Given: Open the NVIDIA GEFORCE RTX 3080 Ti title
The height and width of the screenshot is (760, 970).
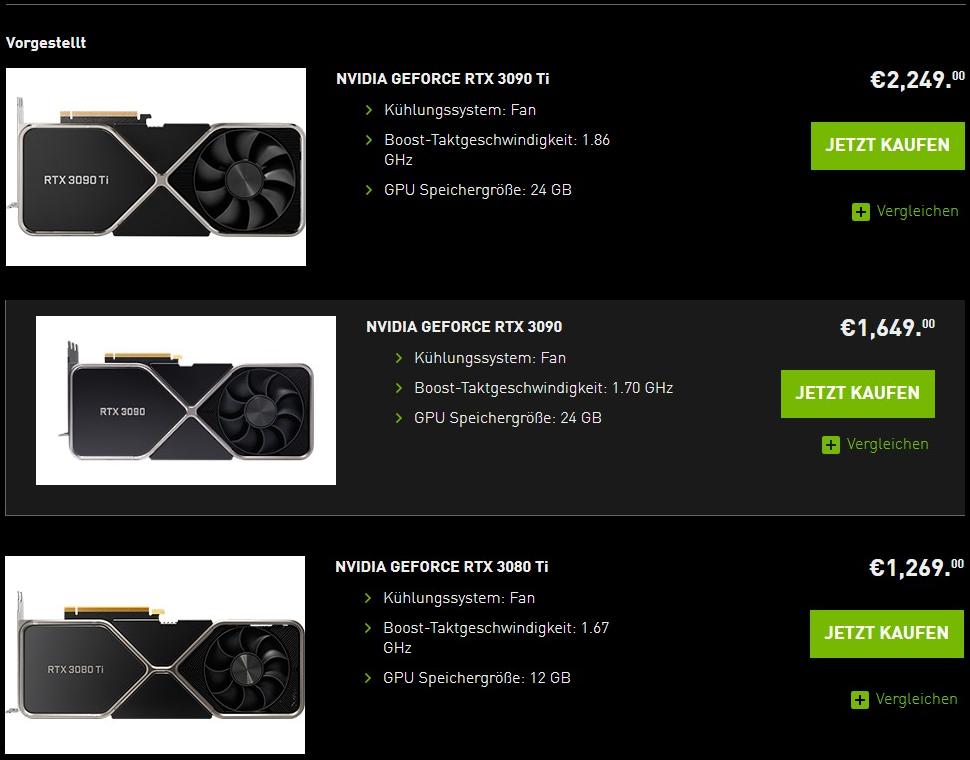Looking at the screenshot, I should [442, 567].
